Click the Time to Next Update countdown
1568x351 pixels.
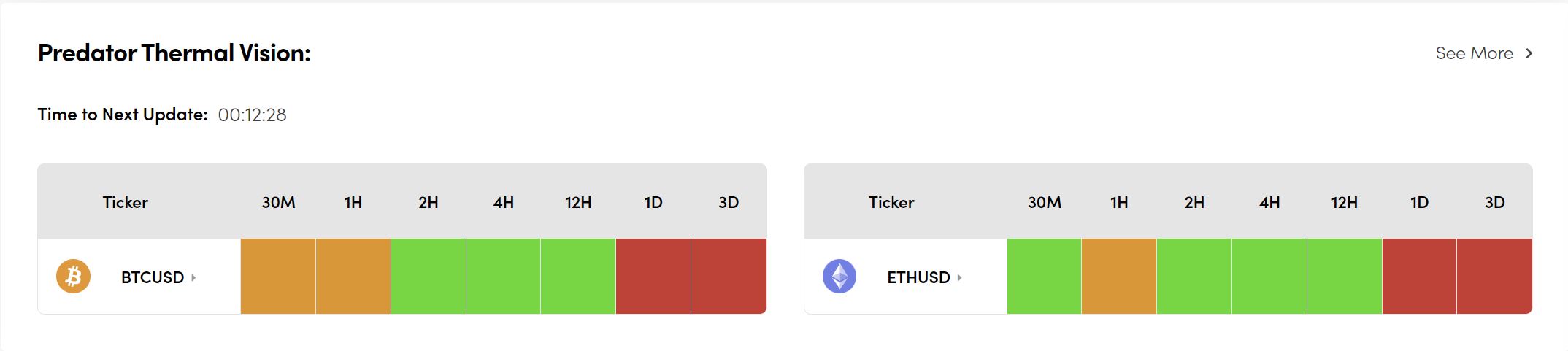pos(252,115)
